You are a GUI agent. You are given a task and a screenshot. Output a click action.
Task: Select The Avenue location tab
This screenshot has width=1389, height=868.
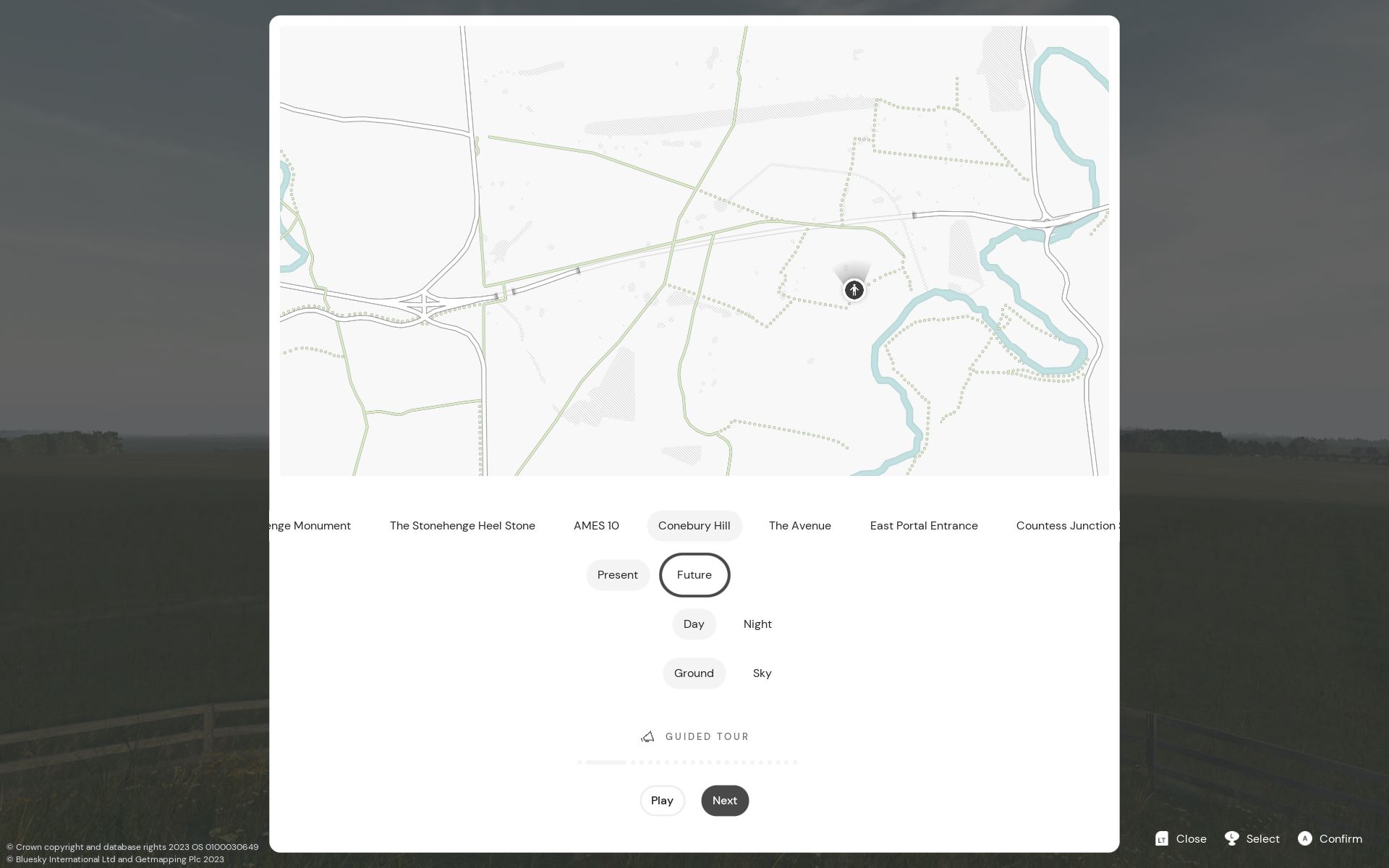pyautogui.click(x=800, y=525)
